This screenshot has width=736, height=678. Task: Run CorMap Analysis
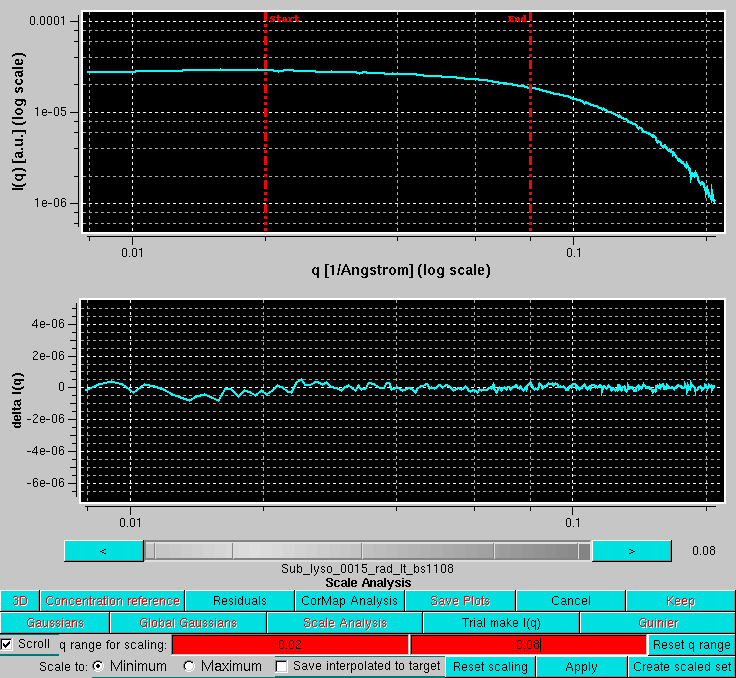350,601
